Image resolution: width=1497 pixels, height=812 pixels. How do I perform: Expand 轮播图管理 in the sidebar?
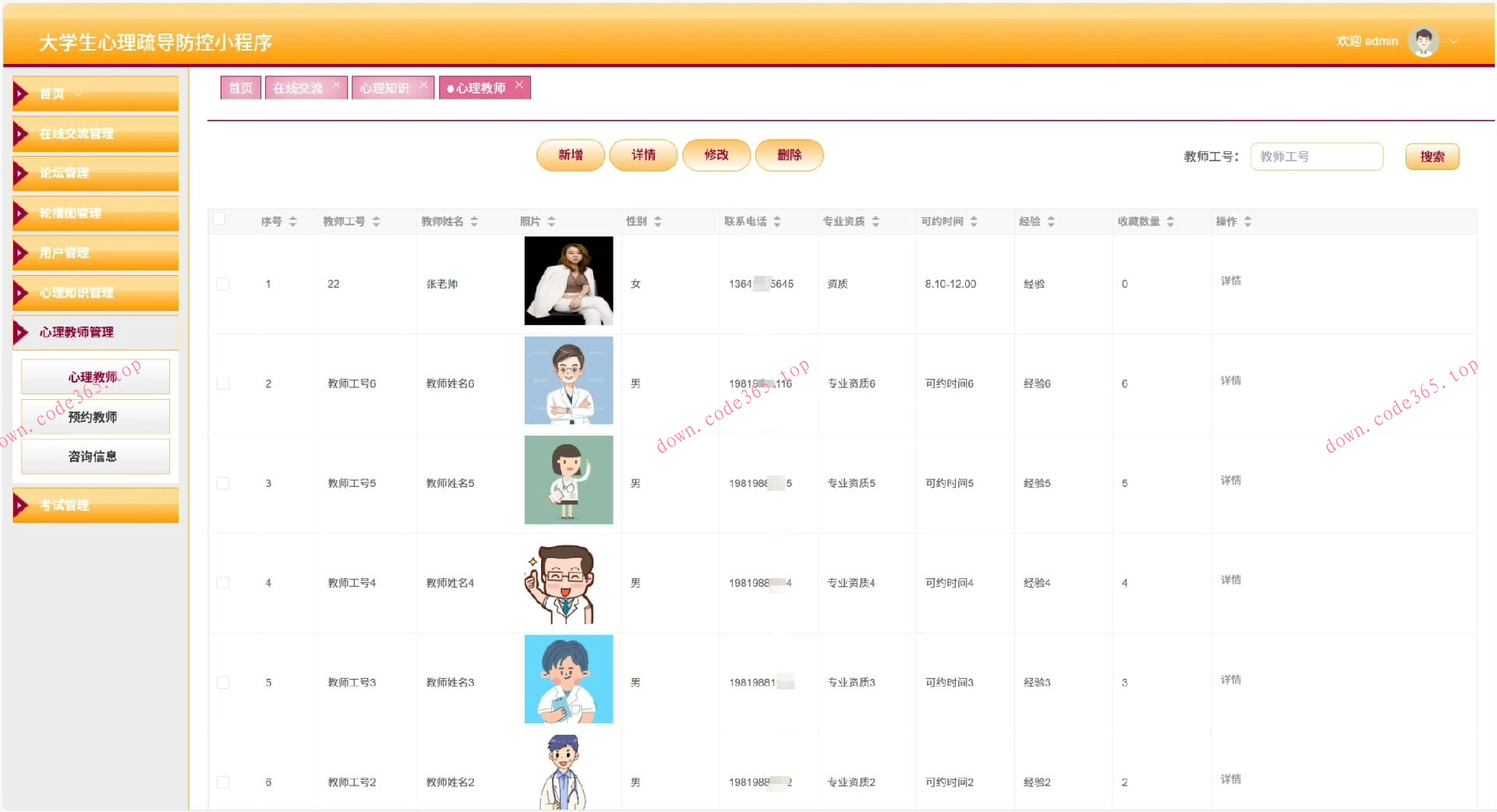point(95,213)
